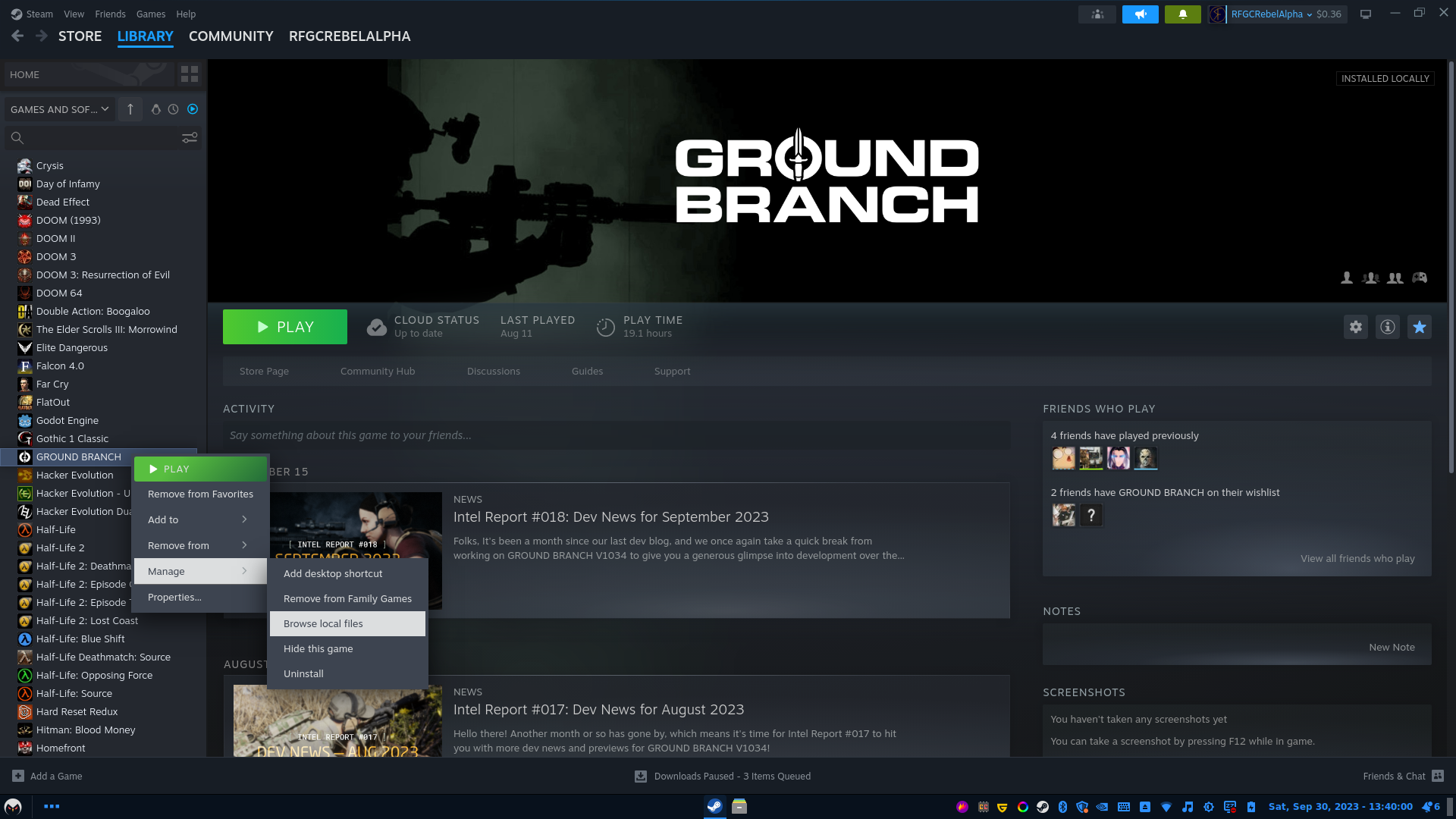Expand the Games and Software dropdown

(59, 109)
